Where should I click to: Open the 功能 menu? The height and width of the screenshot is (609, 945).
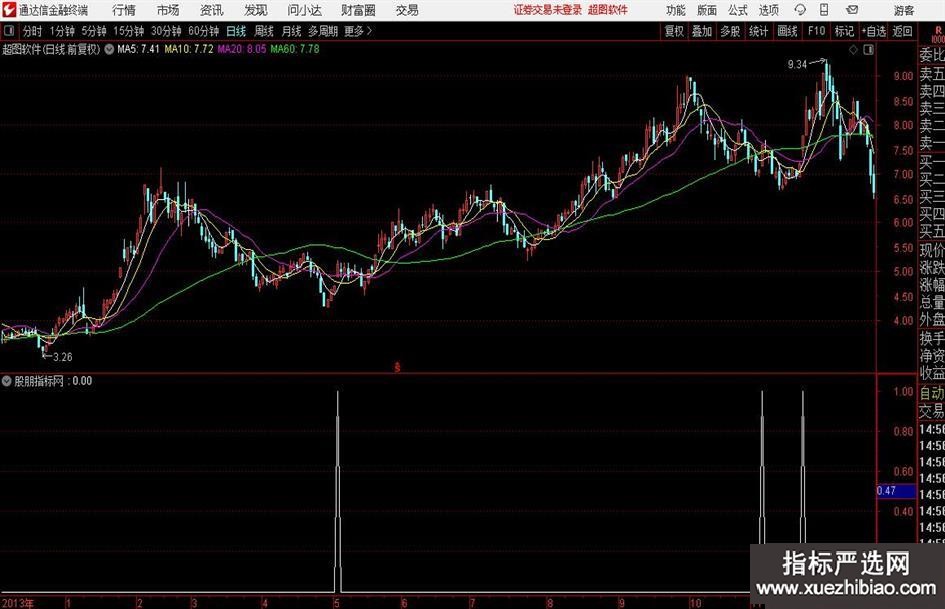676,10
